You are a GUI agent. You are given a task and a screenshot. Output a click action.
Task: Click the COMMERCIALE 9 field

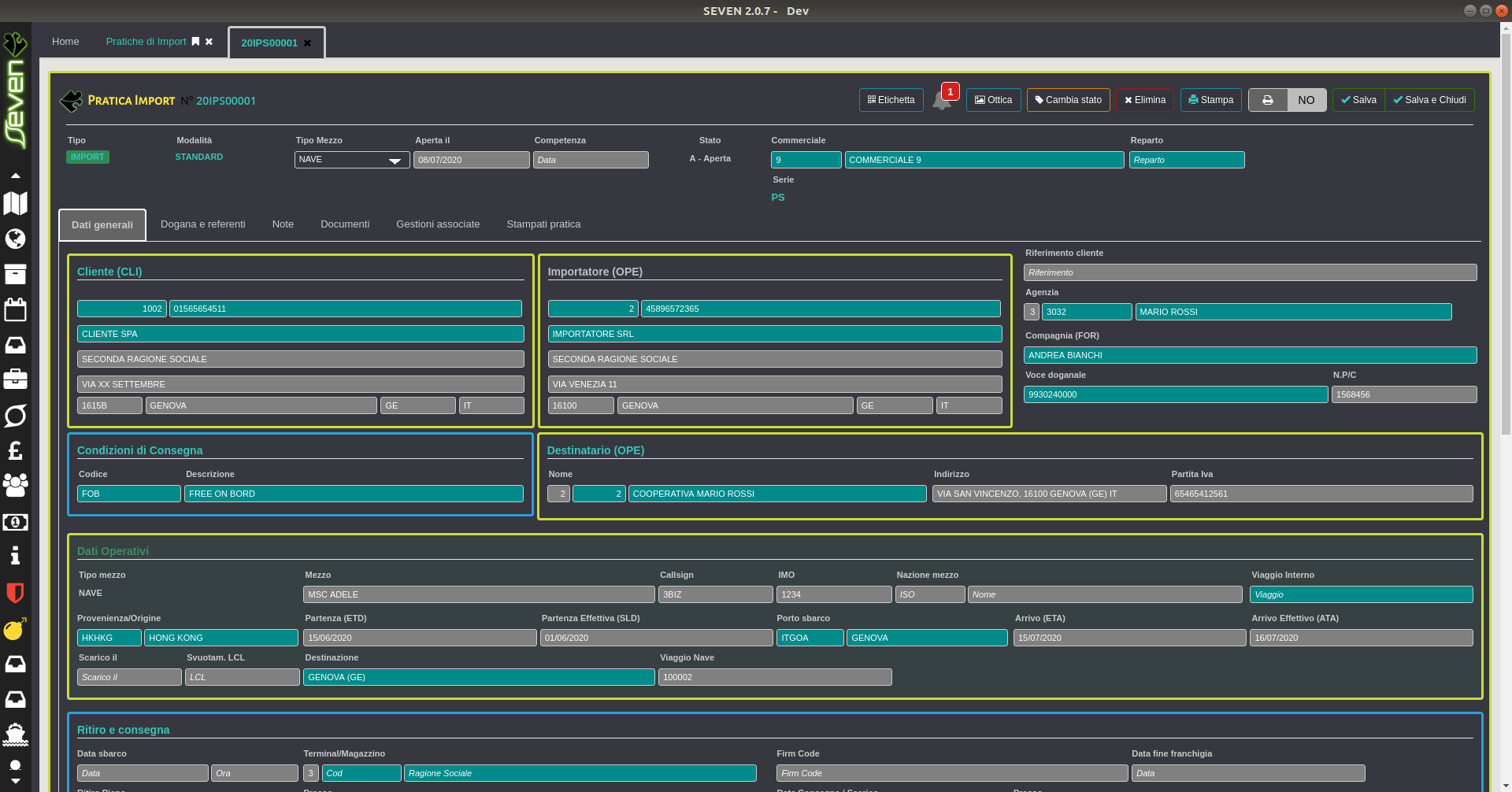coord(984,160)
